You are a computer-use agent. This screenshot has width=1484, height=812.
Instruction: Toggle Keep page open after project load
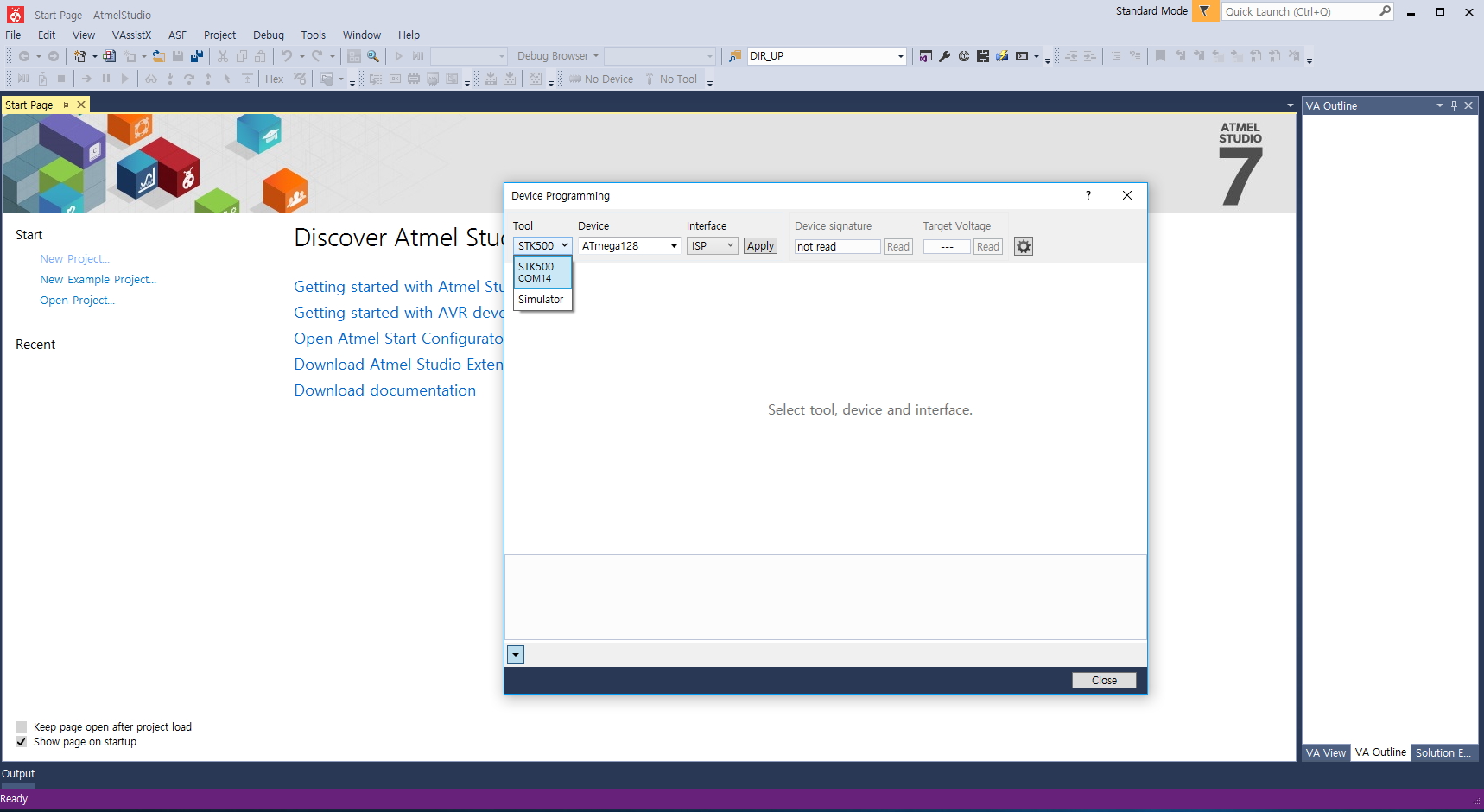22,727
